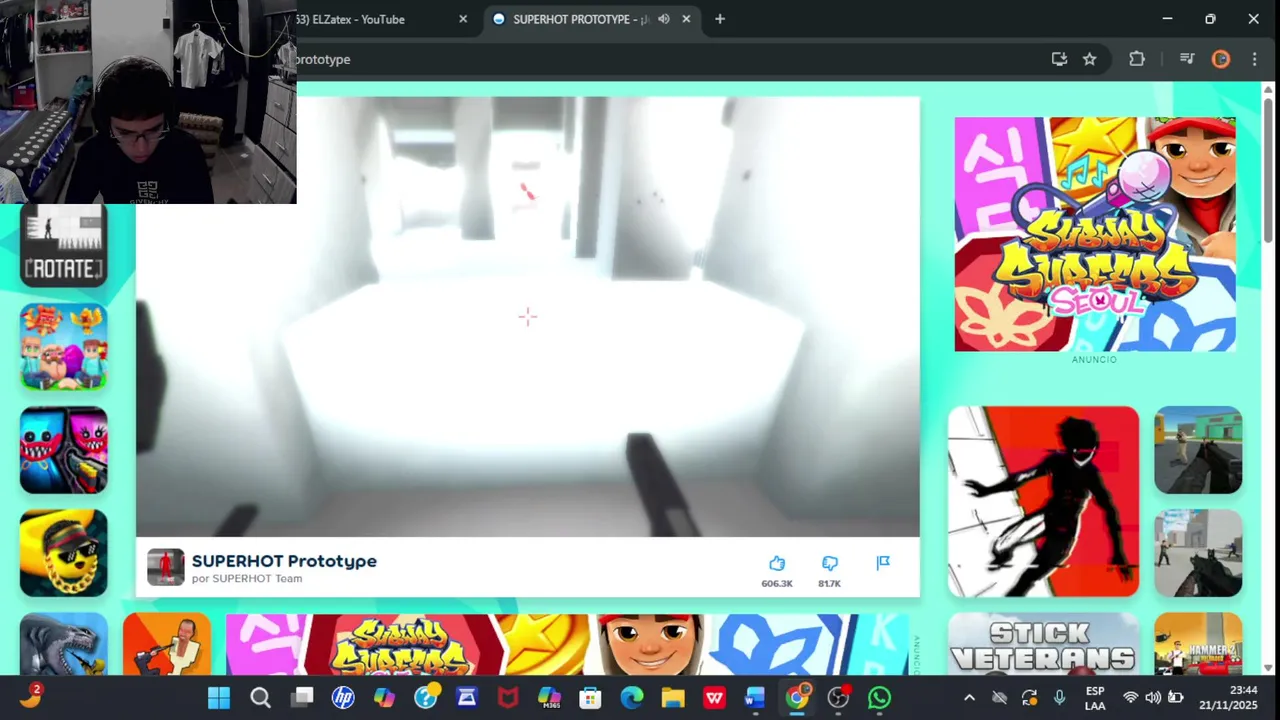Open Chrome extensions puzzle icon
Image resolution: width=1280 pixels, height=720 pixels.
click(x=1137, y=59)
